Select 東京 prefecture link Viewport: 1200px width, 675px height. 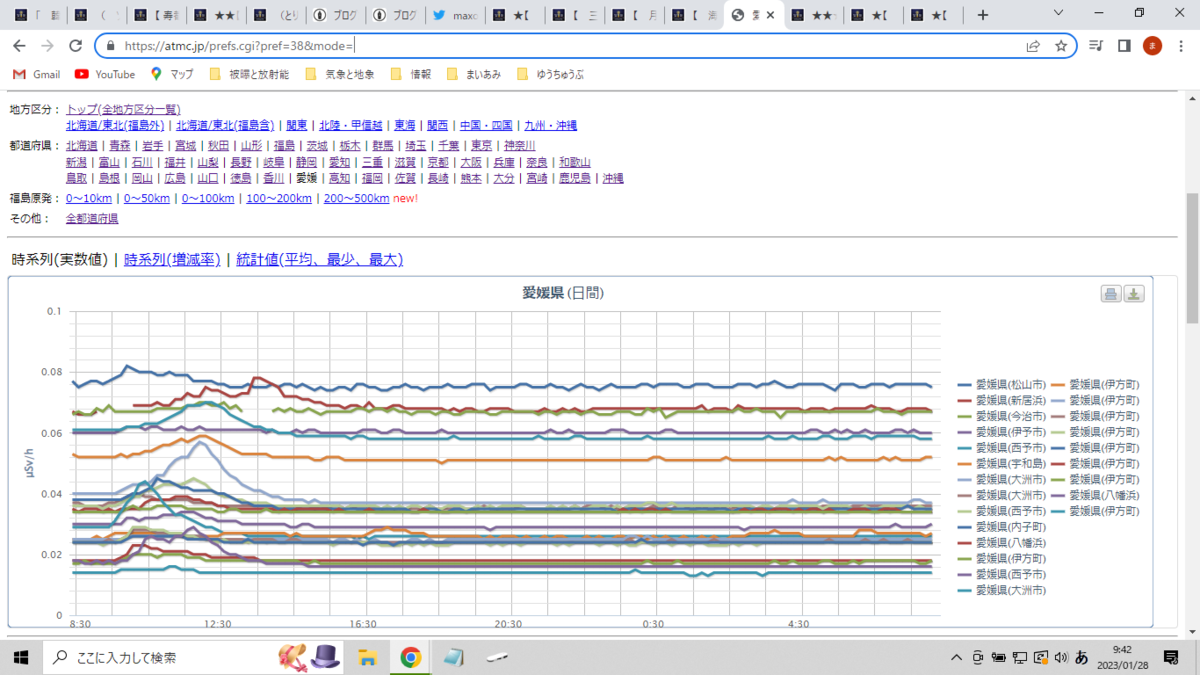482,145
